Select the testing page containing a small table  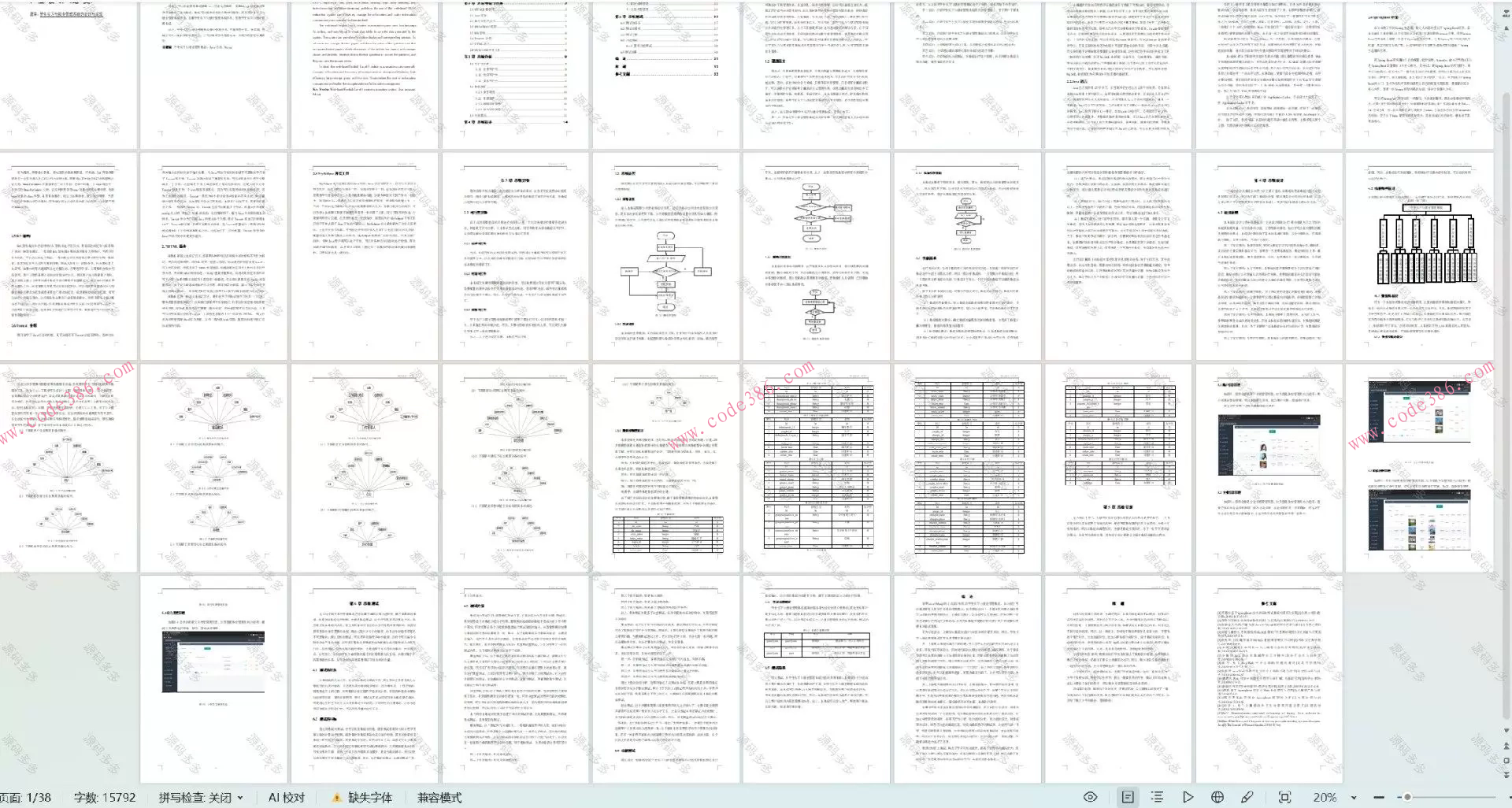(817, 679)
